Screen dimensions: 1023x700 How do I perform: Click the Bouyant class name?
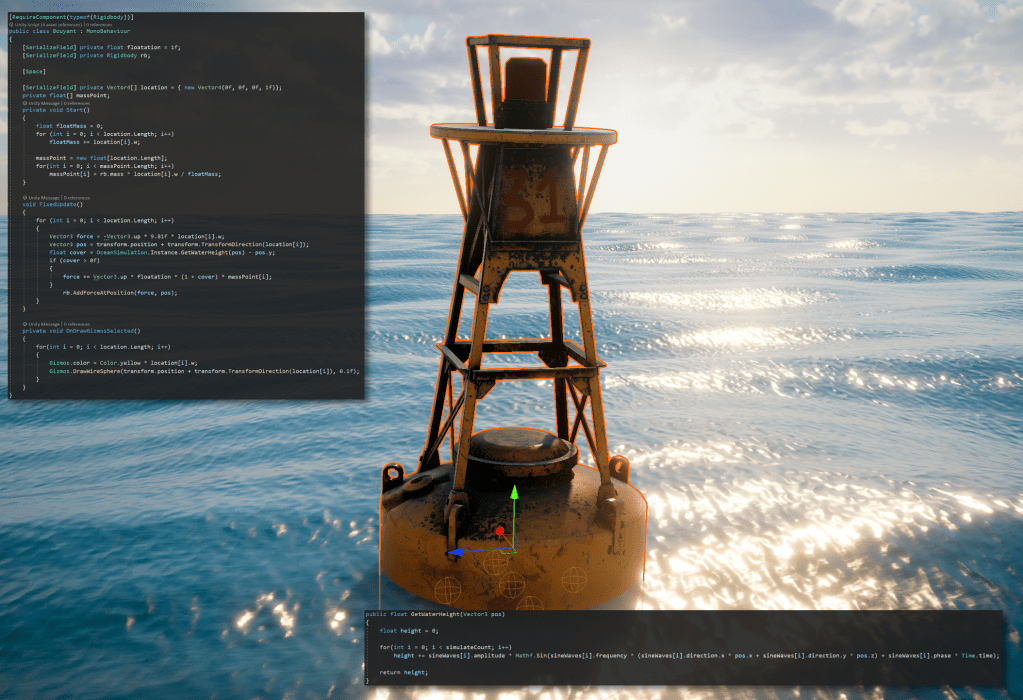point(65,31)
